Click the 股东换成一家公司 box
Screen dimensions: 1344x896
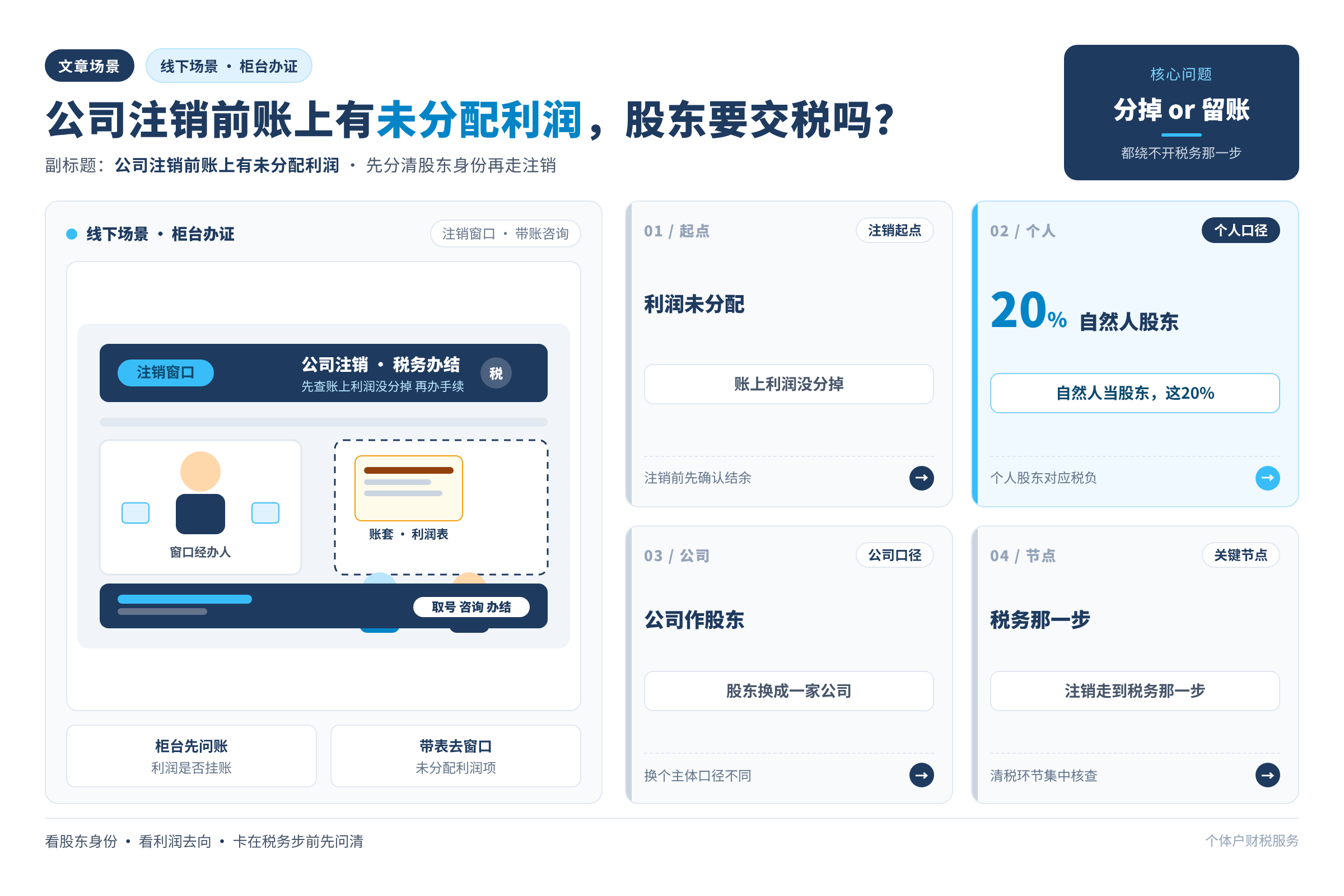click(788, 691)
